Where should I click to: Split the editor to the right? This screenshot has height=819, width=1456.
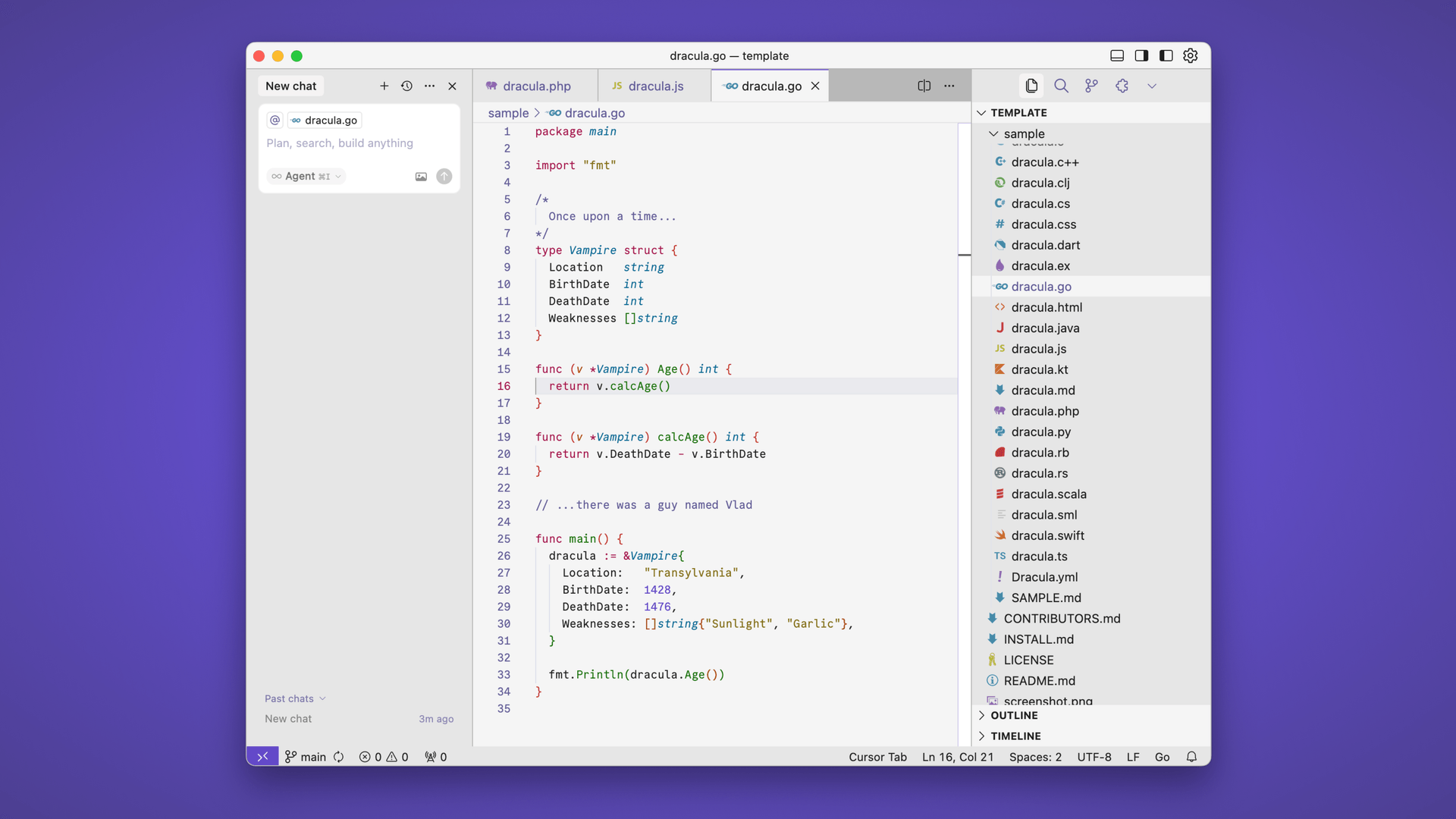tap(924, 86)
